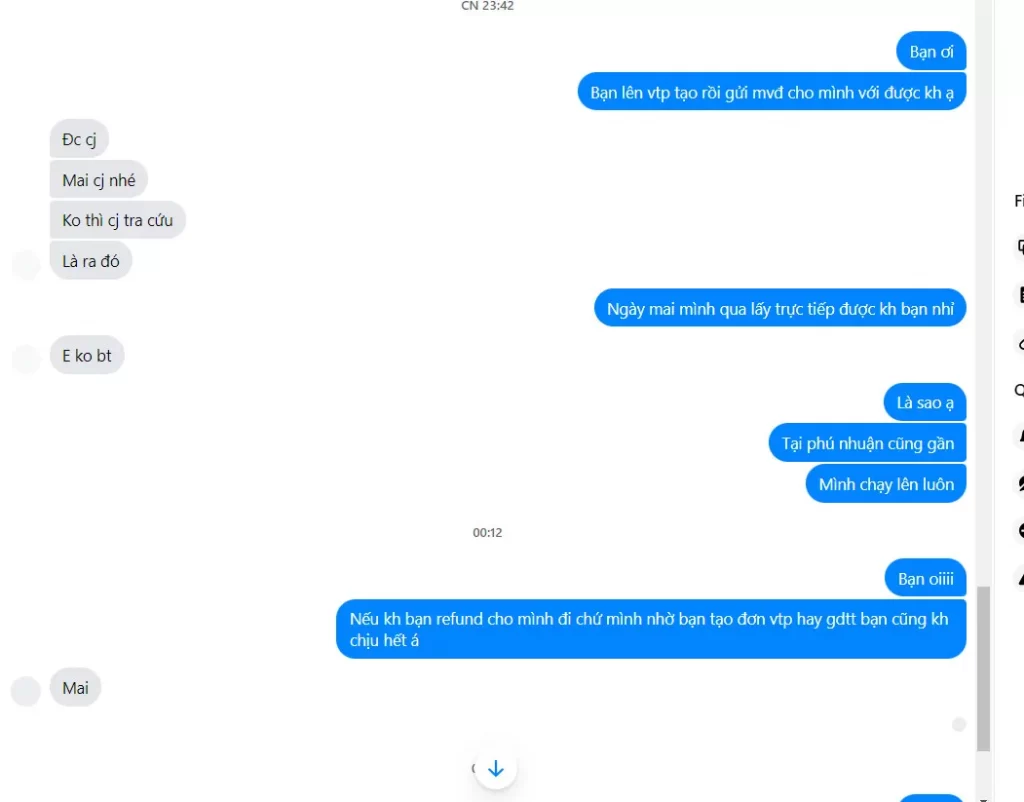Open sender avatar beside "Là ra đó"
The image size is (1024, 802).
point(26,265)
